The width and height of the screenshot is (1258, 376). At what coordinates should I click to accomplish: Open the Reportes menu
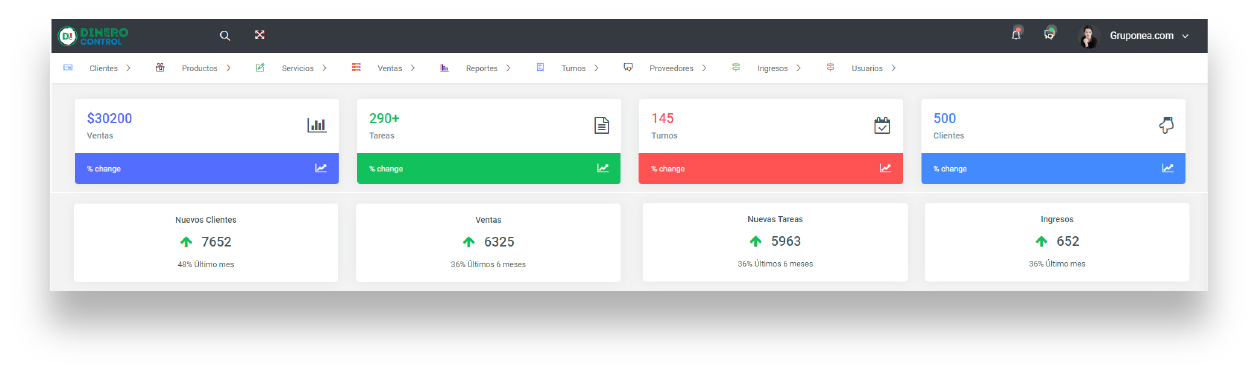(482, 68)
